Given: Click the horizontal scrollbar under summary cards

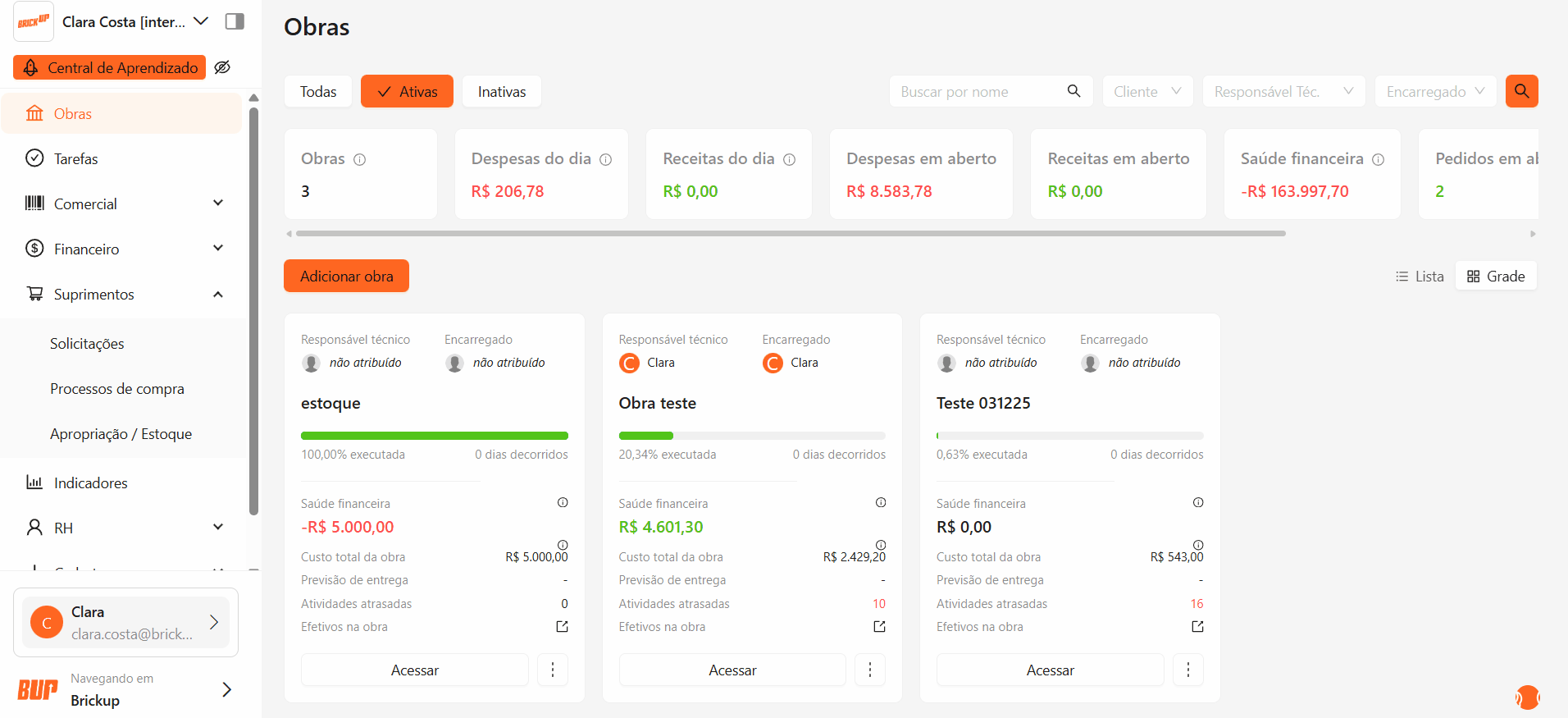Looking at the screenshot, I should pos(790,234).
